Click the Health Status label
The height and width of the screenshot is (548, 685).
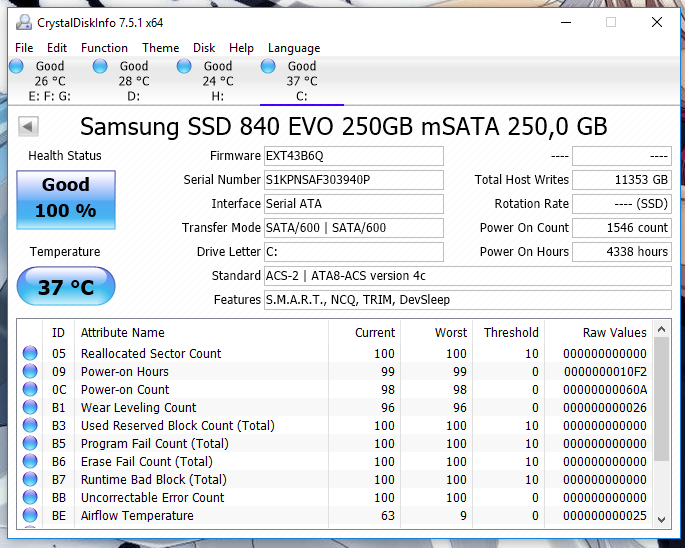point(65,156)
